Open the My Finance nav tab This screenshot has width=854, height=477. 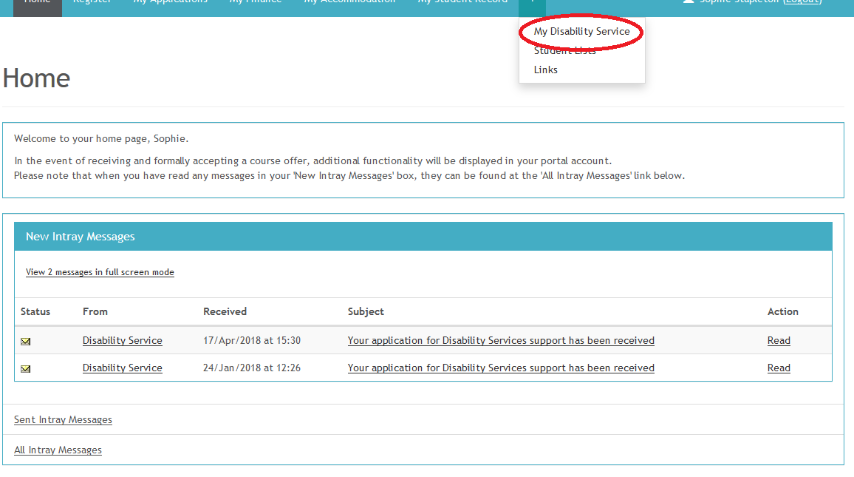255,3
